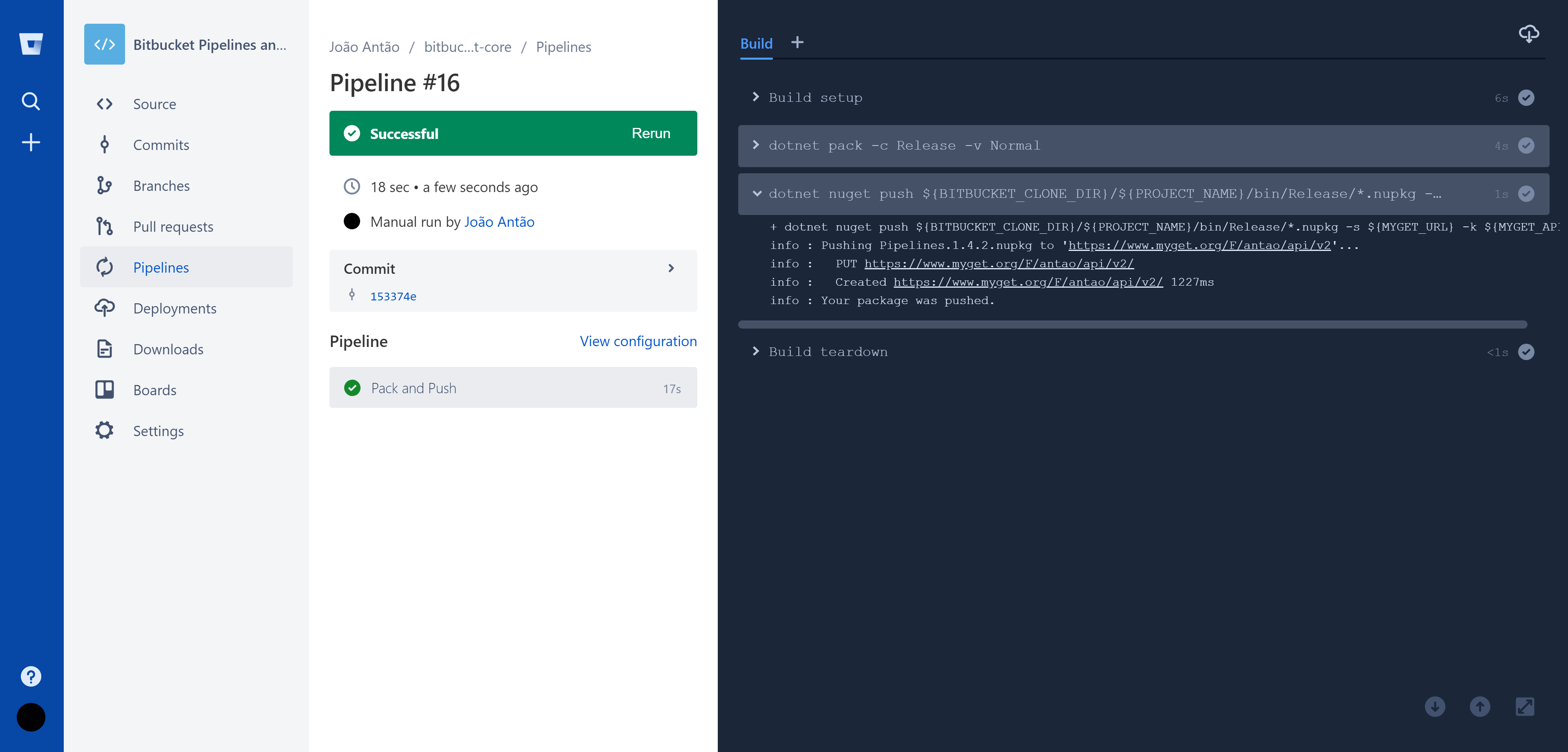Expand the dotnet pack Release step
The image size is (1568, 752).
[x=757, y=145]
